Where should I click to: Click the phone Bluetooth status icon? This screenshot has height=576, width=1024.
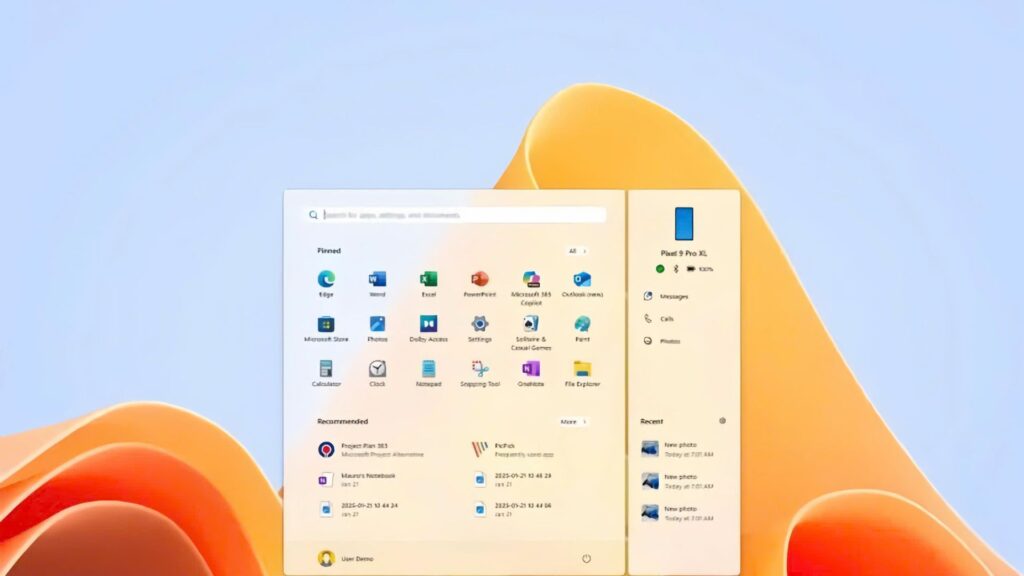[676, 269]
